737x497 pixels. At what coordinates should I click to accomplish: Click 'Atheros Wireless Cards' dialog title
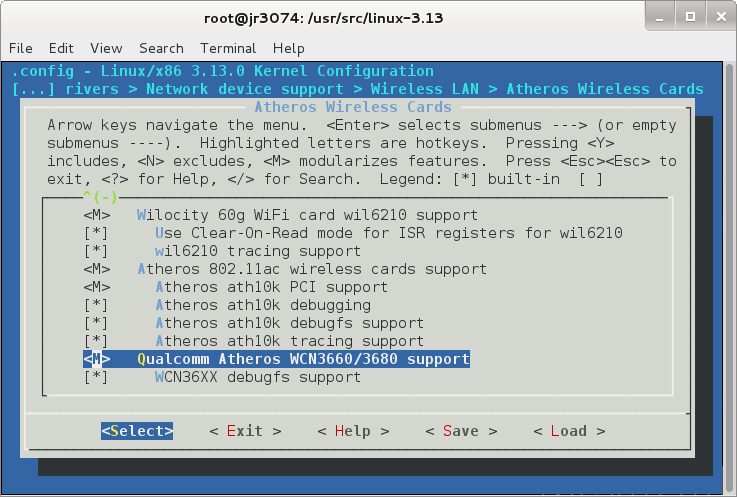click(x=353, y=107)
